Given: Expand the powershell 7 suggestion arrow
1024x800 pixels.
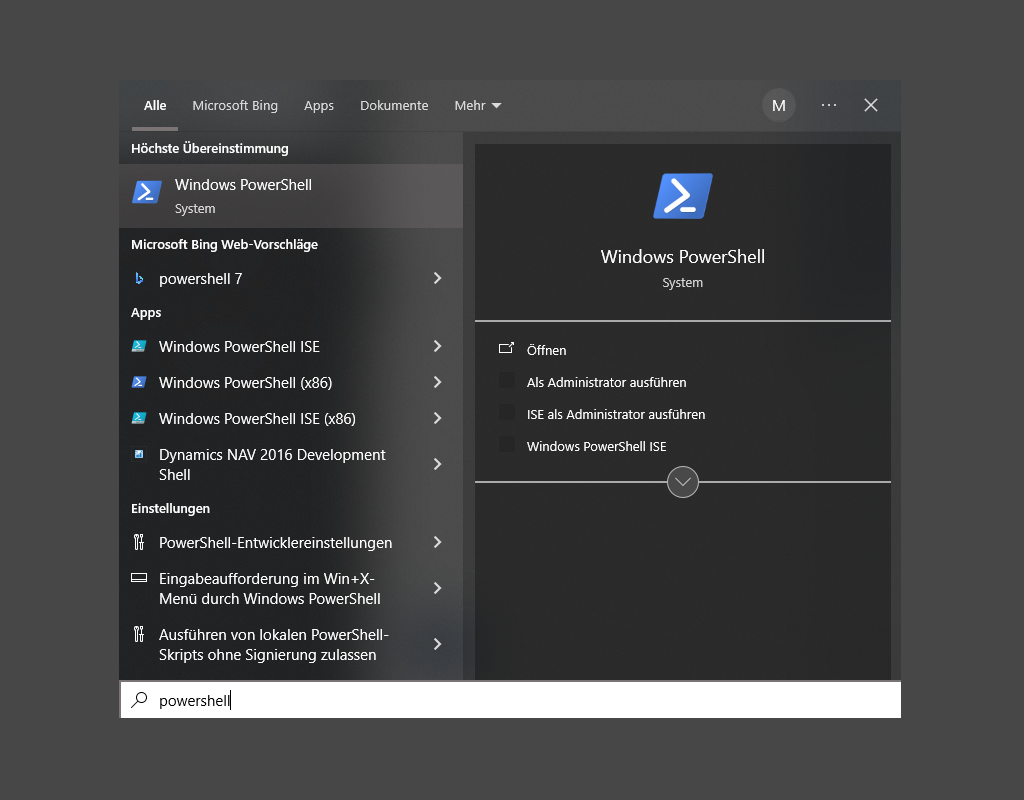Looking at the screenshot, I should tap(437, 278).
